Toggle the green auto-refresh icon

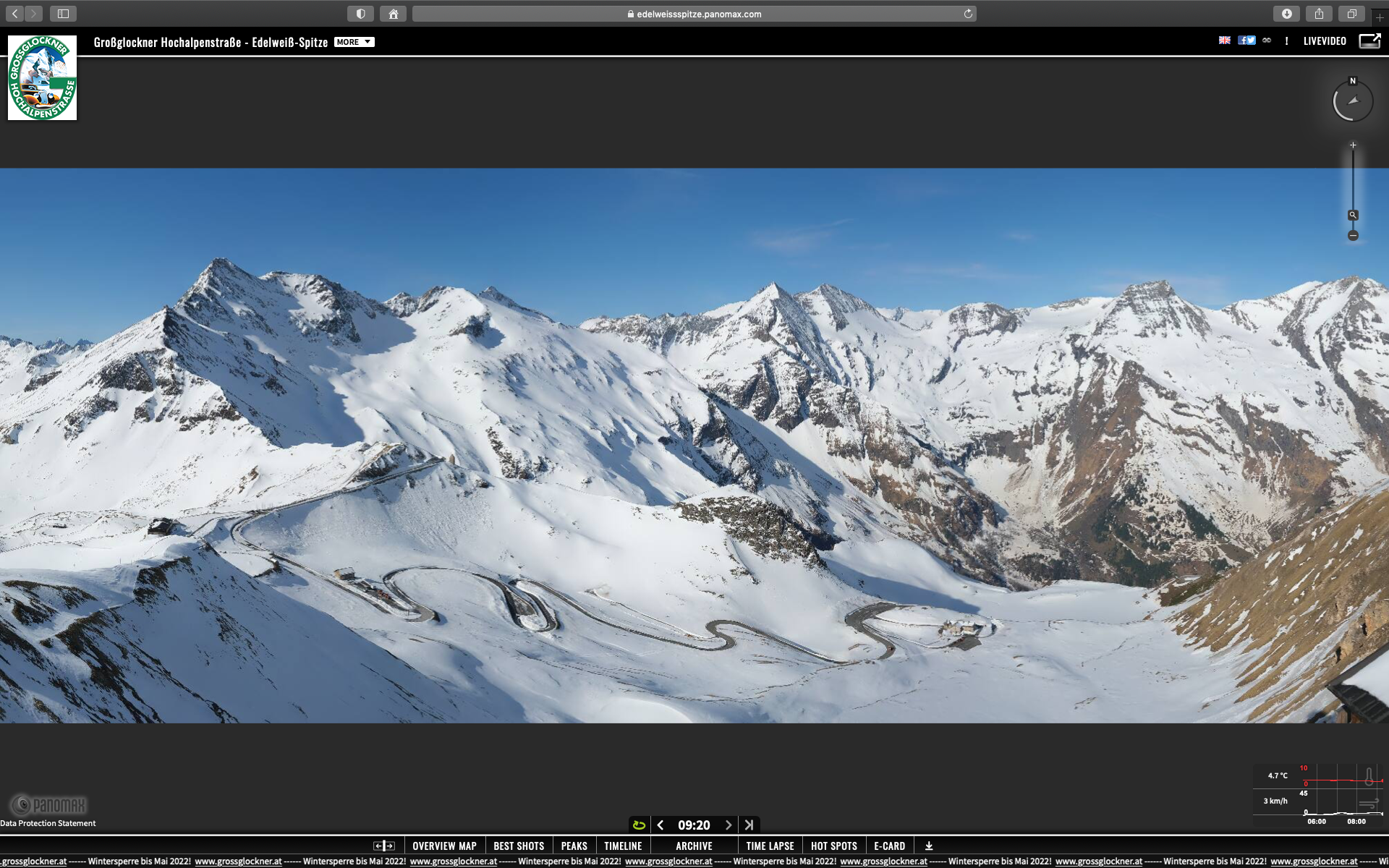(x=639, y=825)
